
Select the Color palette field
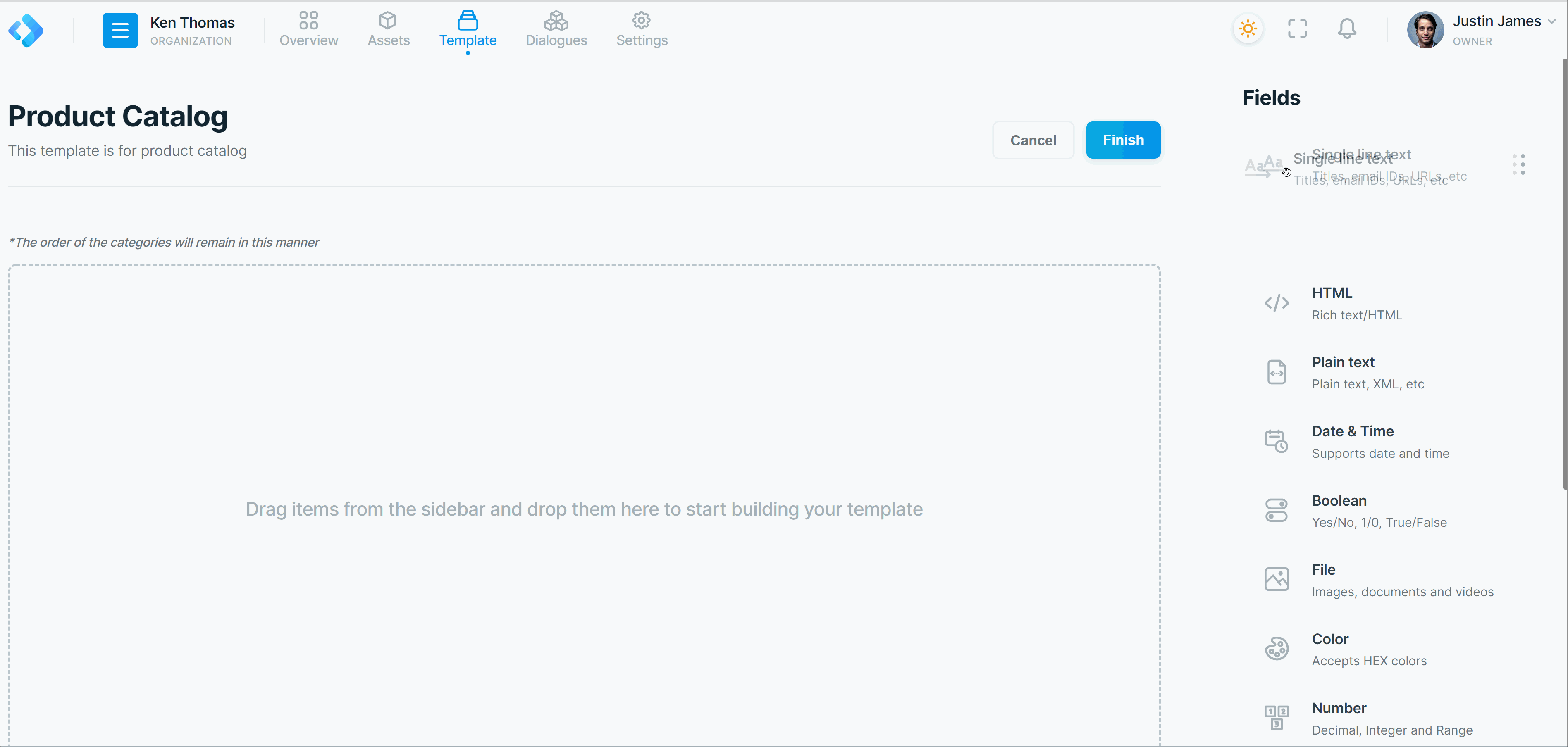click(x=1277, y=649)
